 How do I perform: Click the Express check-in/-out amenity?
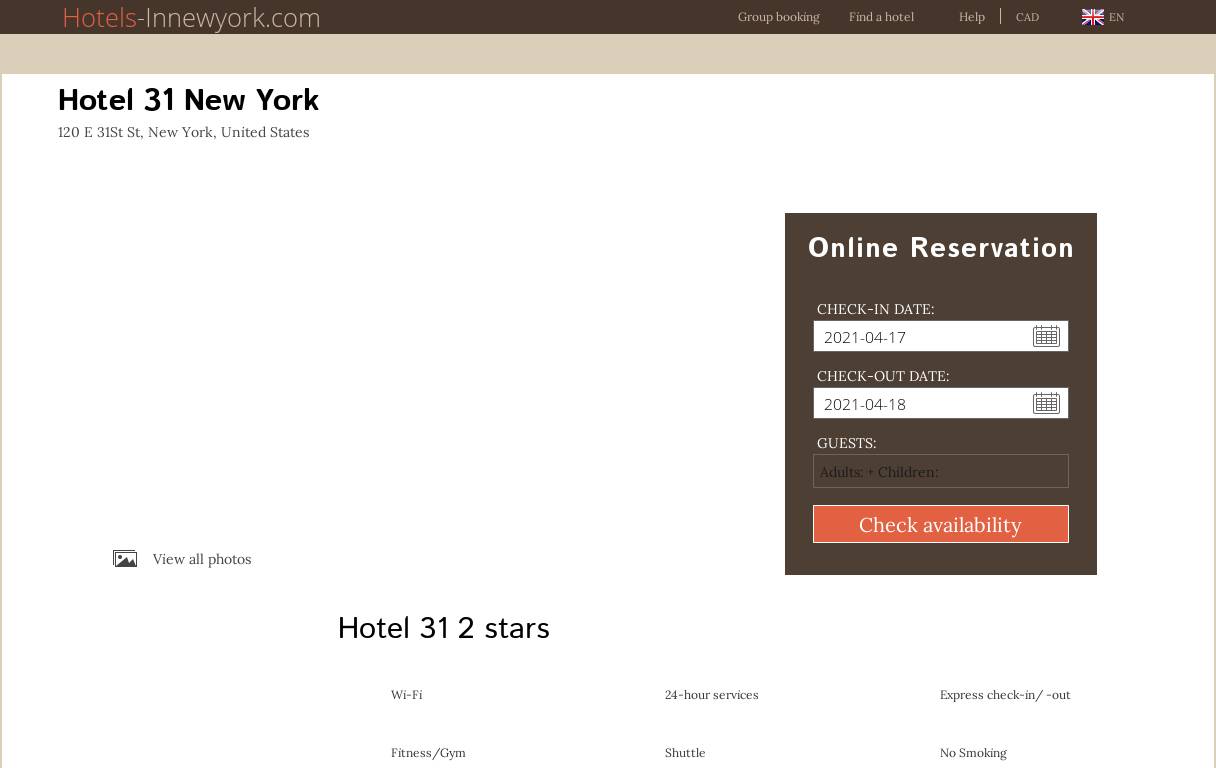1004,695
